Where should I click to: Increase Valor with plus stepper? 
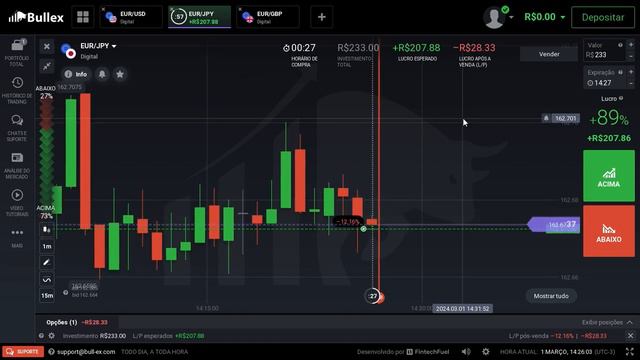click(x=631, y=45)
